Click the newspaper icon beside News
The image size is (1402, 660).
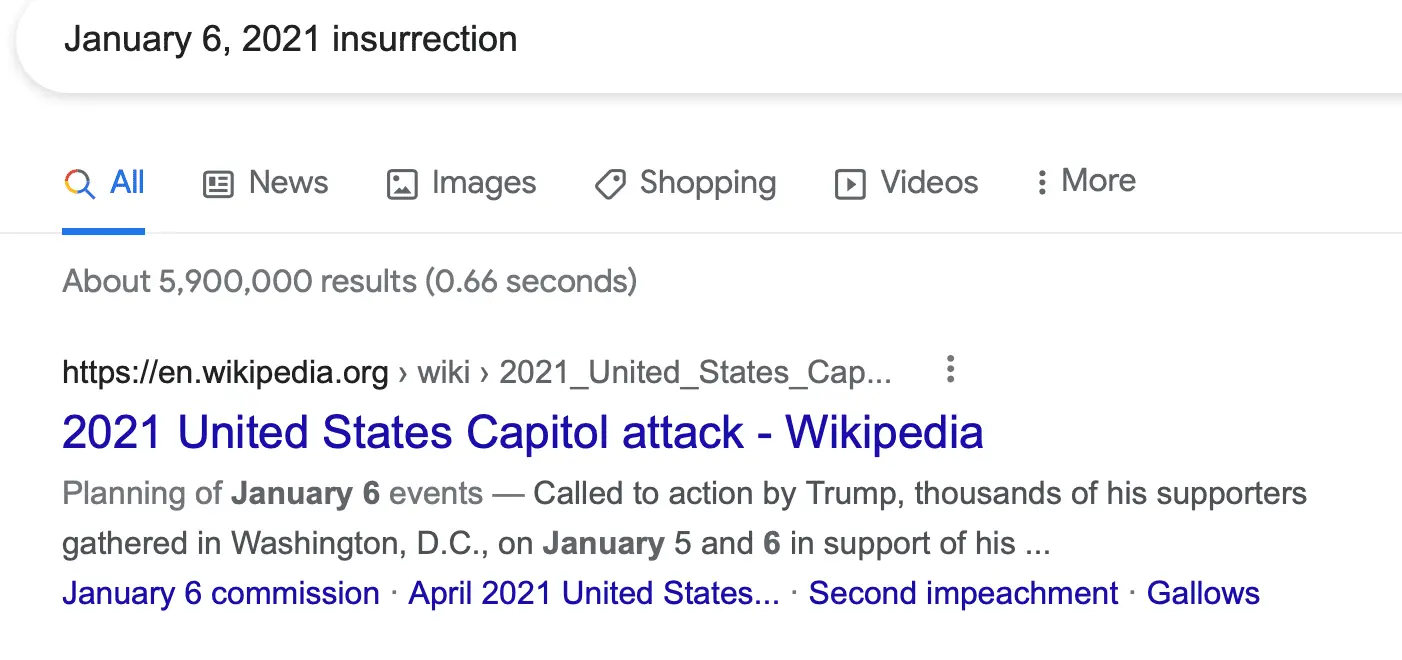point(218,184)
